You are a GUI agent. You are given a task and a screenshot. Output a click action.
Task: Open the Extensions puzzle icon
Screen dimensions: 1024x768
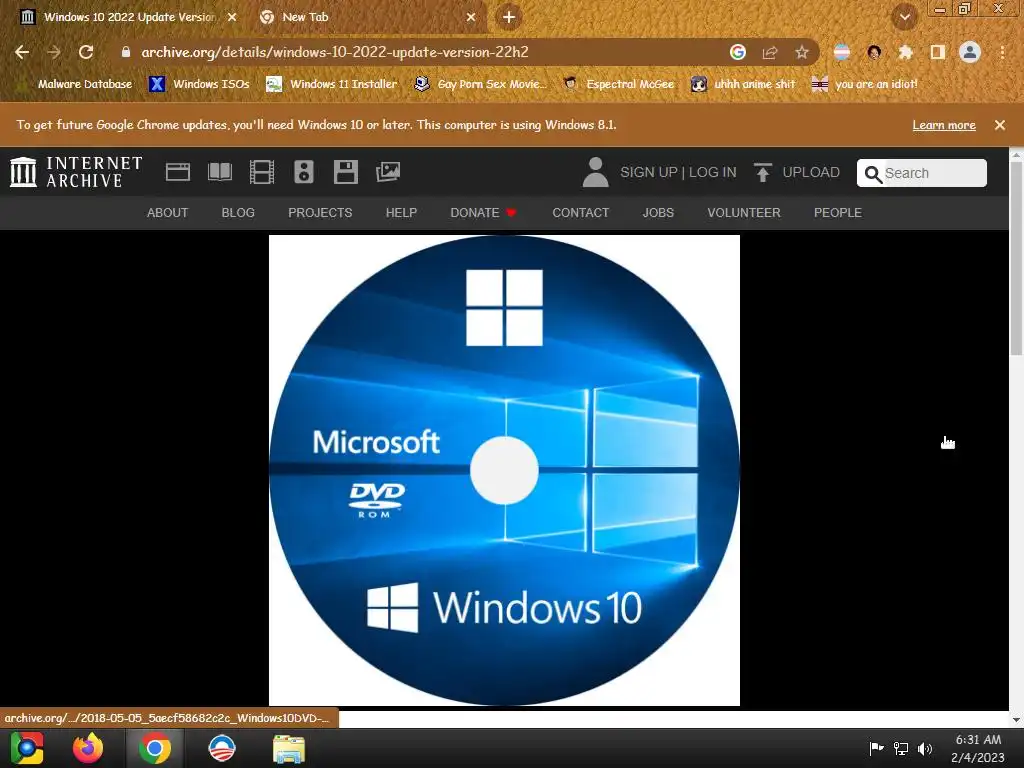(x=905, y=52)
